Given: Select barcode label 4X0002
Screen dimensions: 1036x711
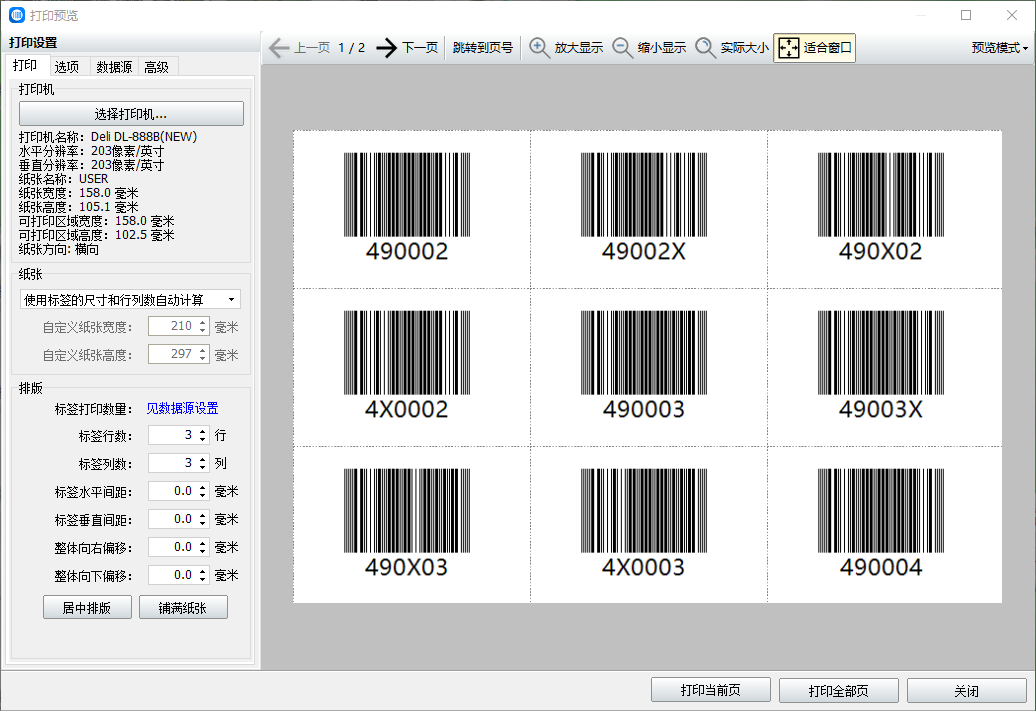Looking at the screenshot, I should (x=407, y=365).
